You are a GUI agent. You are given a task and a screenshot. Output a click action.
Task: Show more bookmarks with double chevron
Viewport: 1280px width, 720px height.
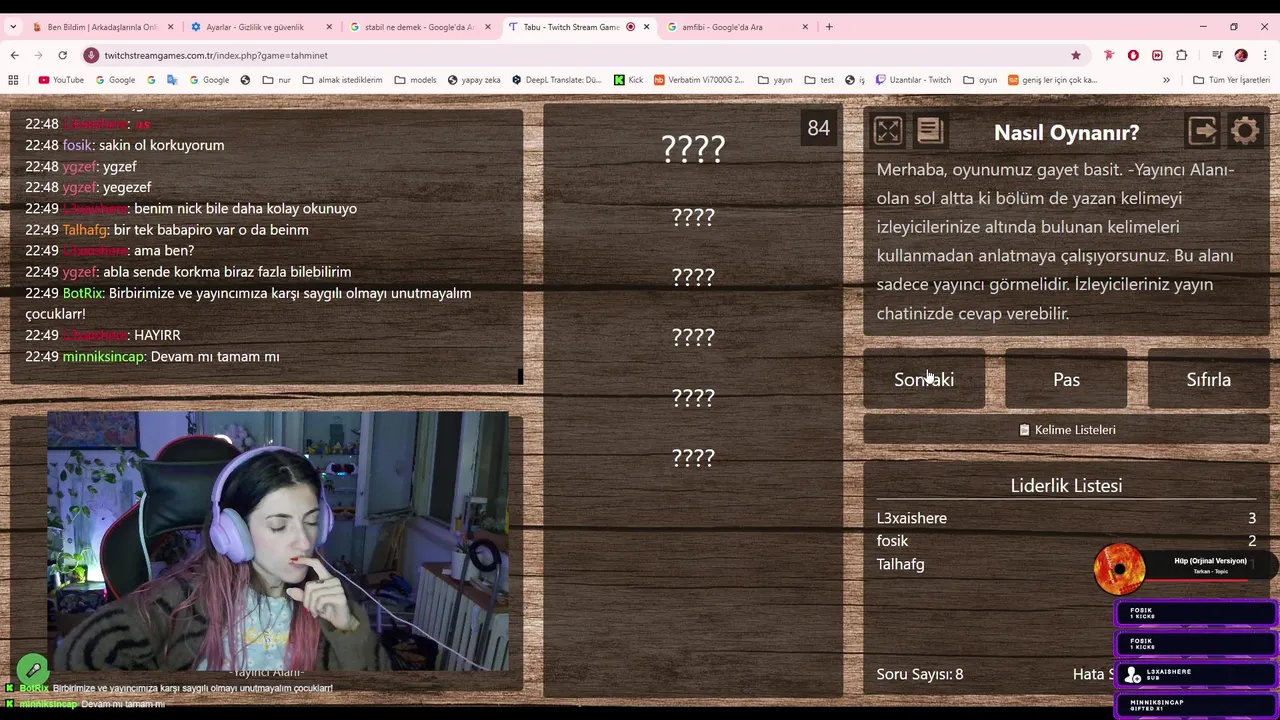click(1166, 80)
